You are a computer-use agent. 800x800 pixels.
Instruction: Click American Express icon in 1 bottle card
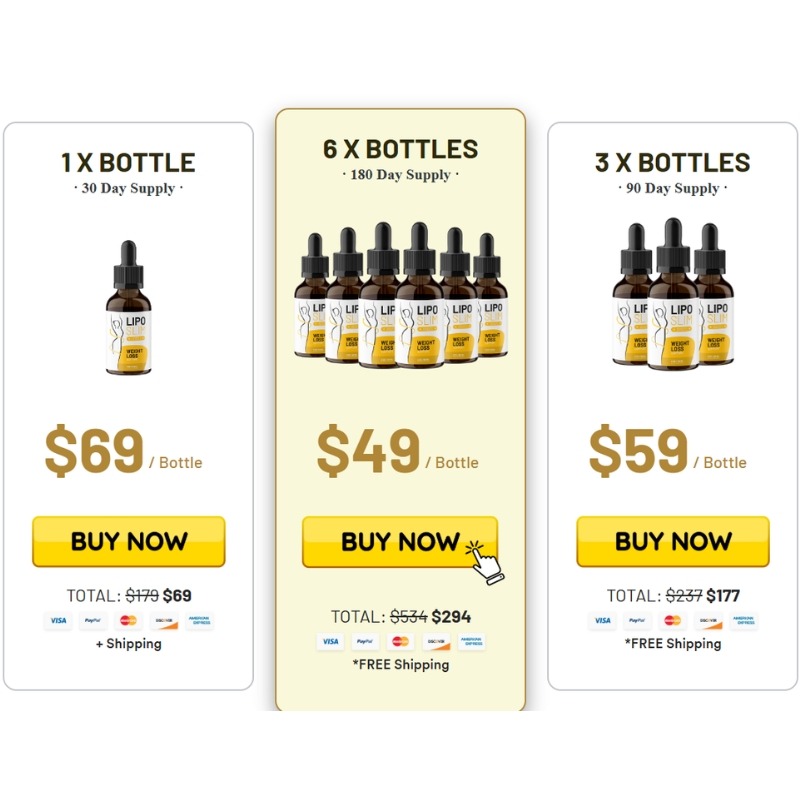pyautogui.click(x=199, y=621)
